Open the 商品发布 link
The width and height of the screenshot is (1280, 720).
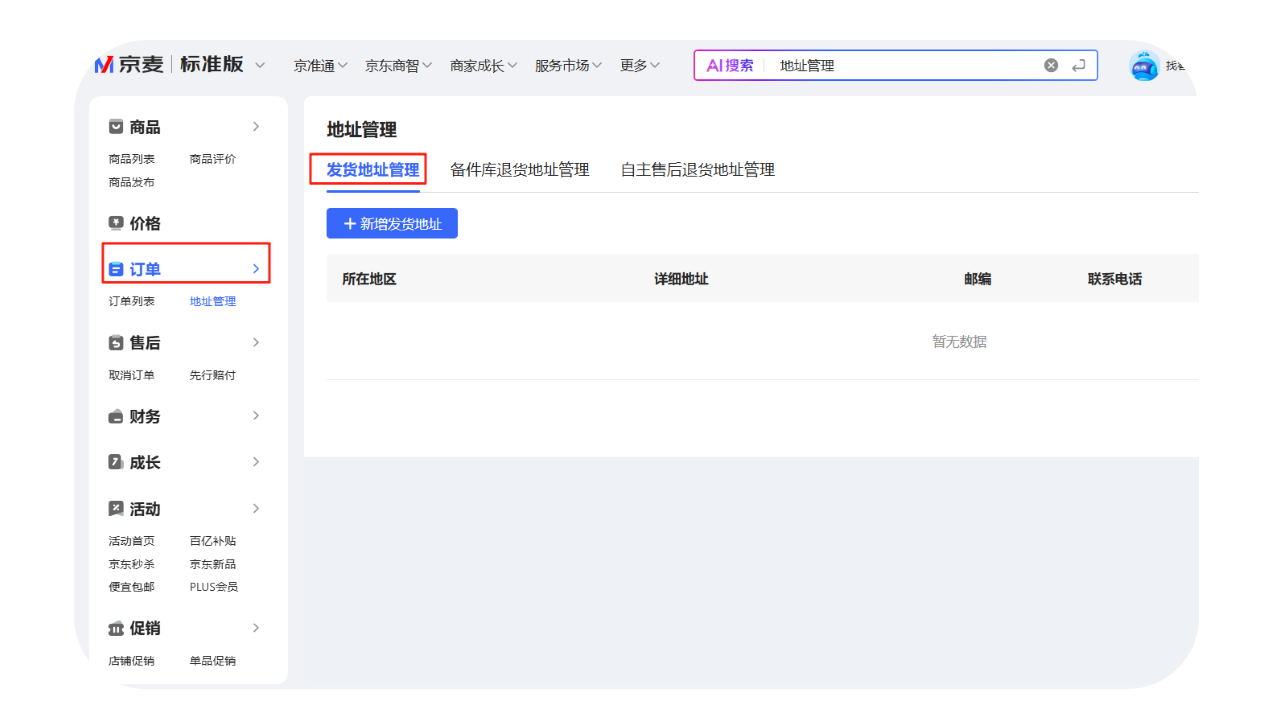132,182
